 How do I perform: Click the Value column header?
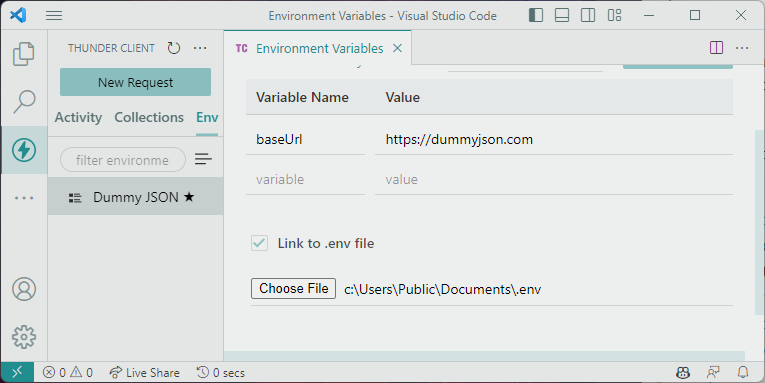point(403,97)
